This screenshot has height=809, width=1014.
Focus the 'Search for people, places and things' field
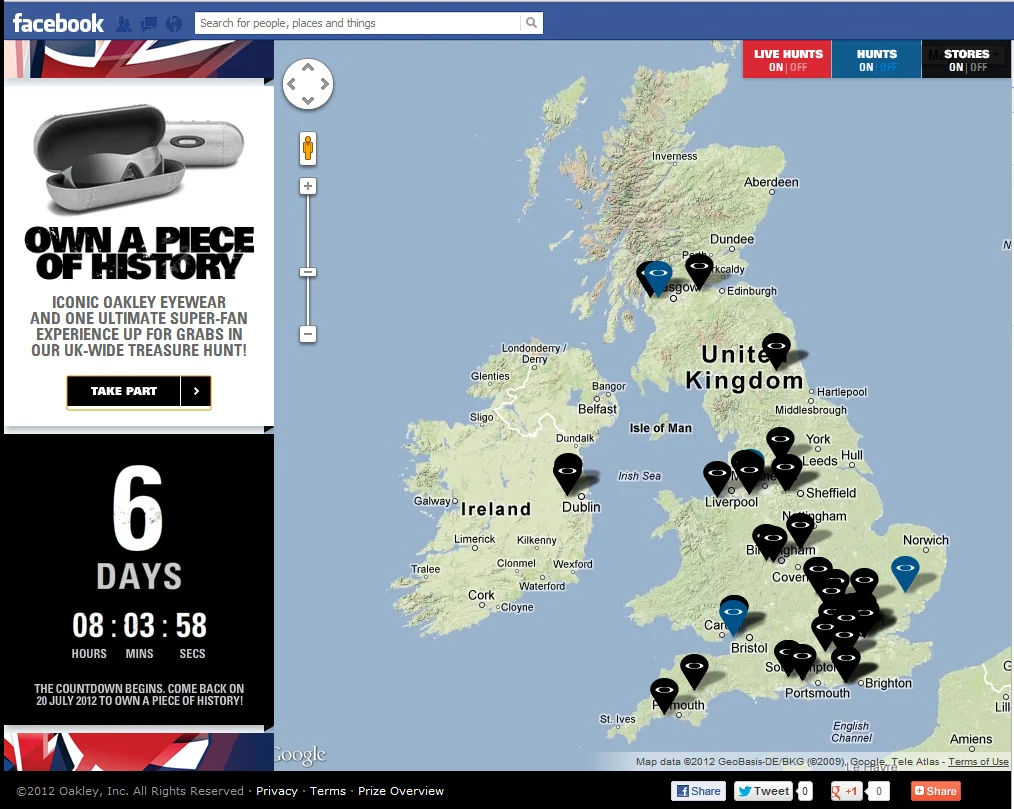358,23
